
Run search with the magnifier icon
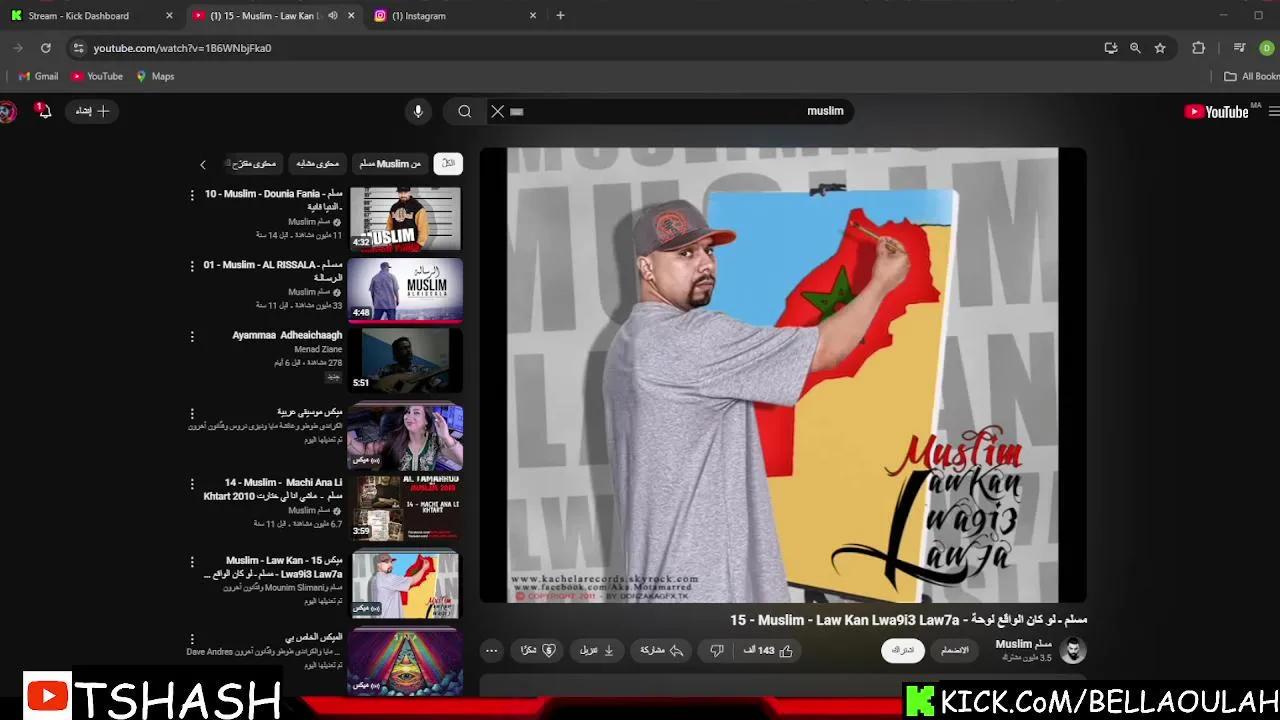[465, 111]
